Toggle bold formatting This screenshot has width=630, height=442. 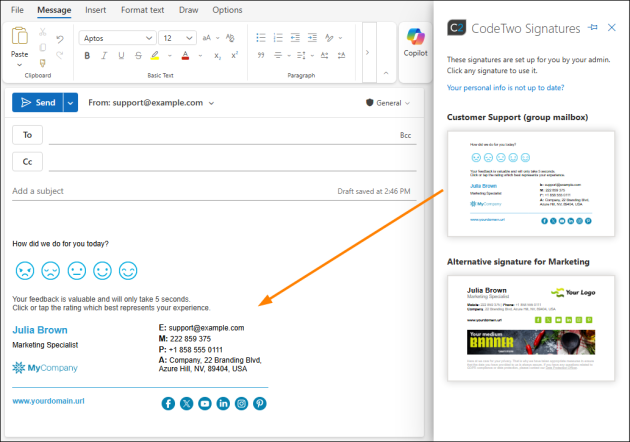[x=87, y=55]
